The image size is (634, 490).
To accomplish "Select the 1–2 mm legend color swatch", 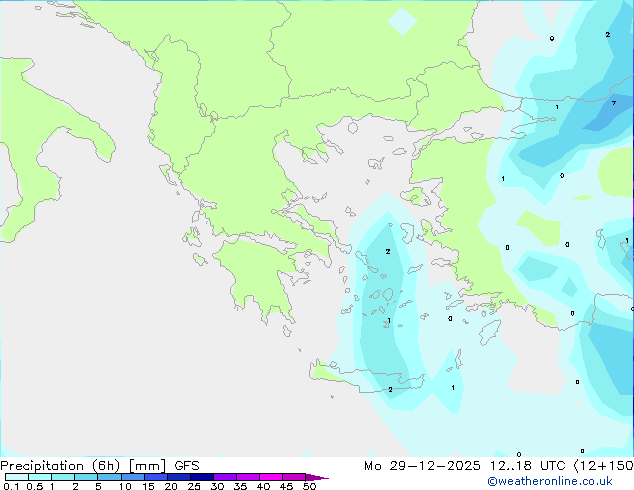I will coord(63,477).
